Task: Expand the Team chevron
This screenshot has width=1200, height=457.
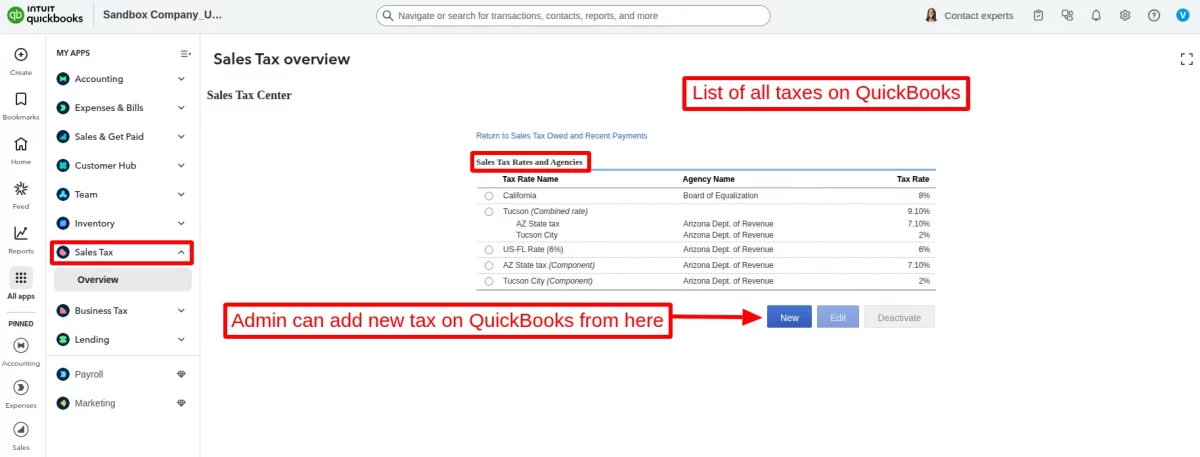Action: (181, 195)
